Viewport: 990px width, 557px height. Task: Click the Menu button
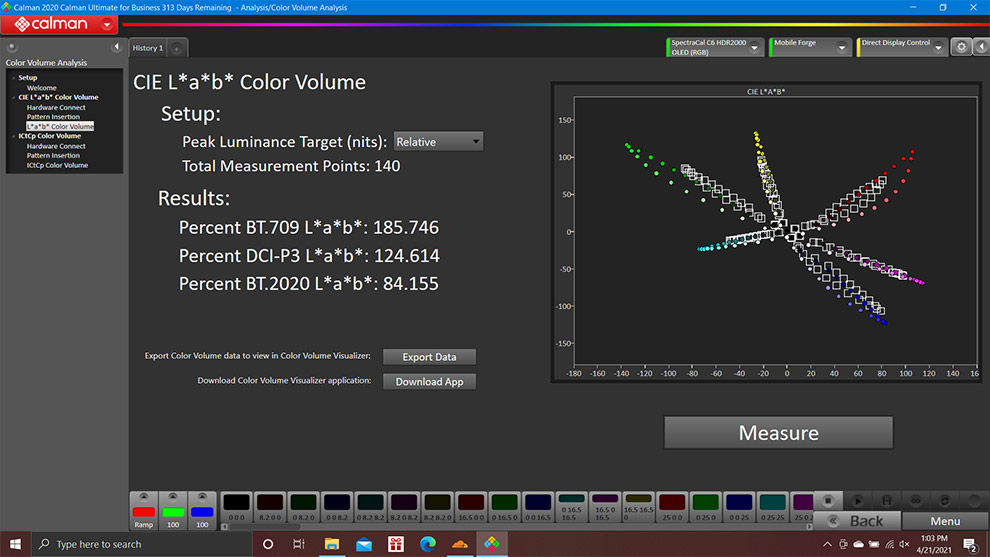[x=945, y=521]
